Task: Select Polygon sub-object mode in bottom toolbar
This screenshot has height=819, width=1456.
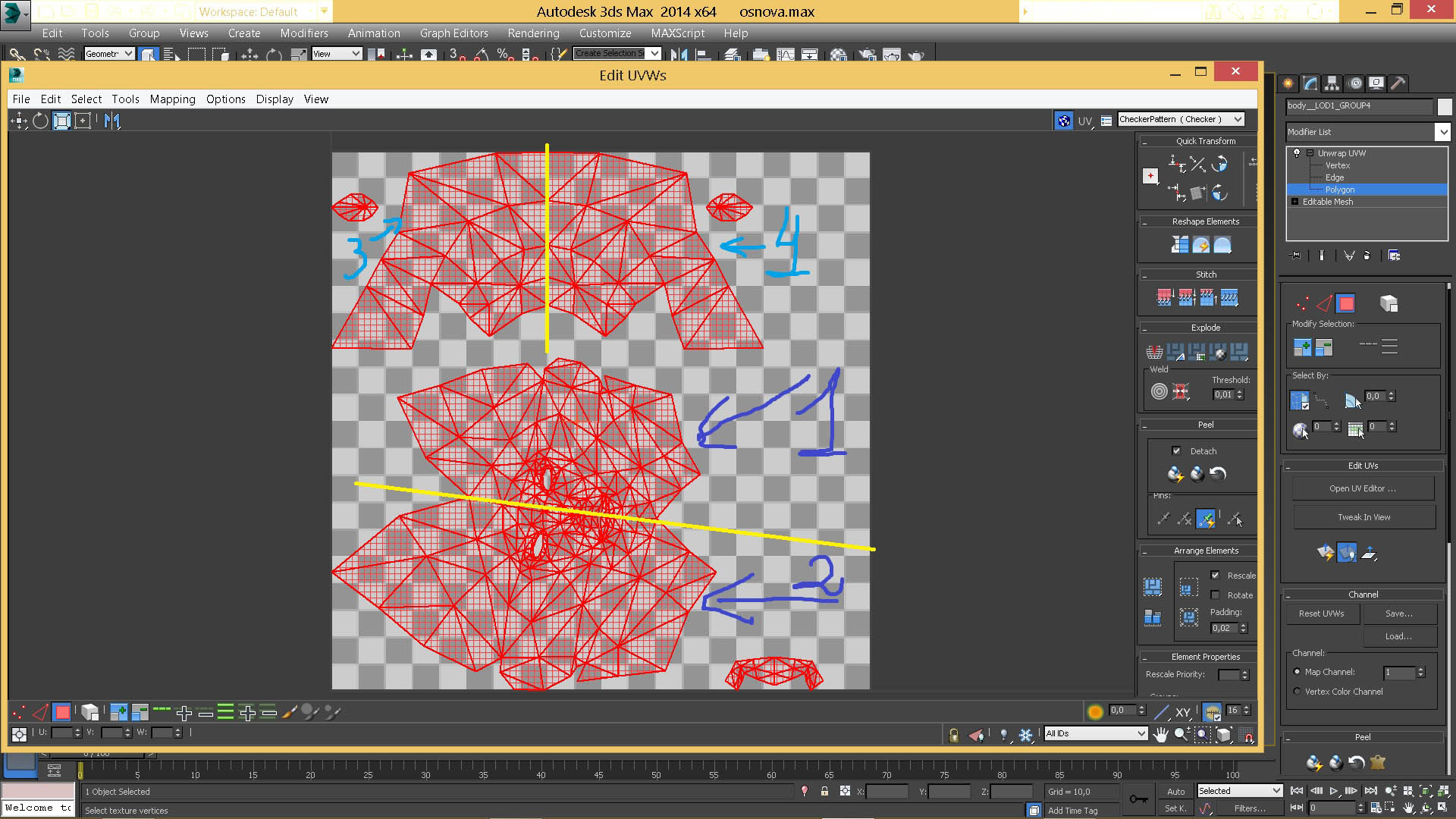Action: point(62,712)
